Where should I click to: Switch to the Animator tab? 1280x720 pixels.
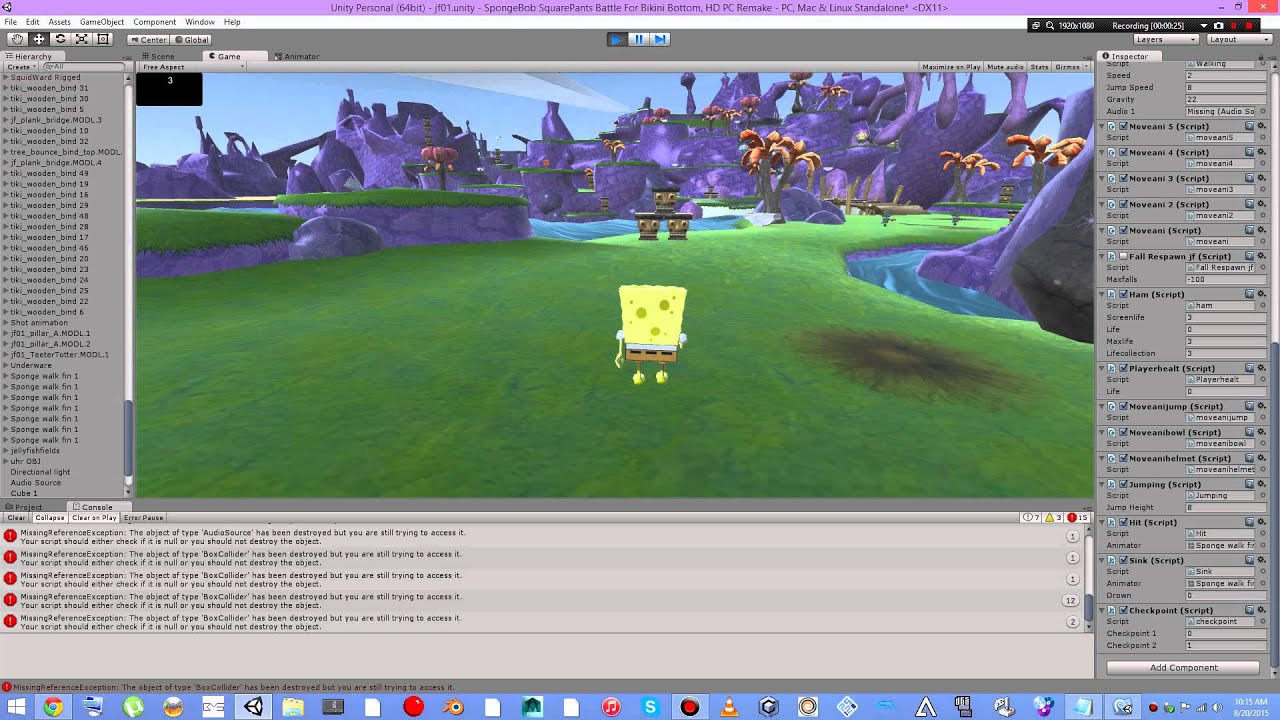pos(298,56)
